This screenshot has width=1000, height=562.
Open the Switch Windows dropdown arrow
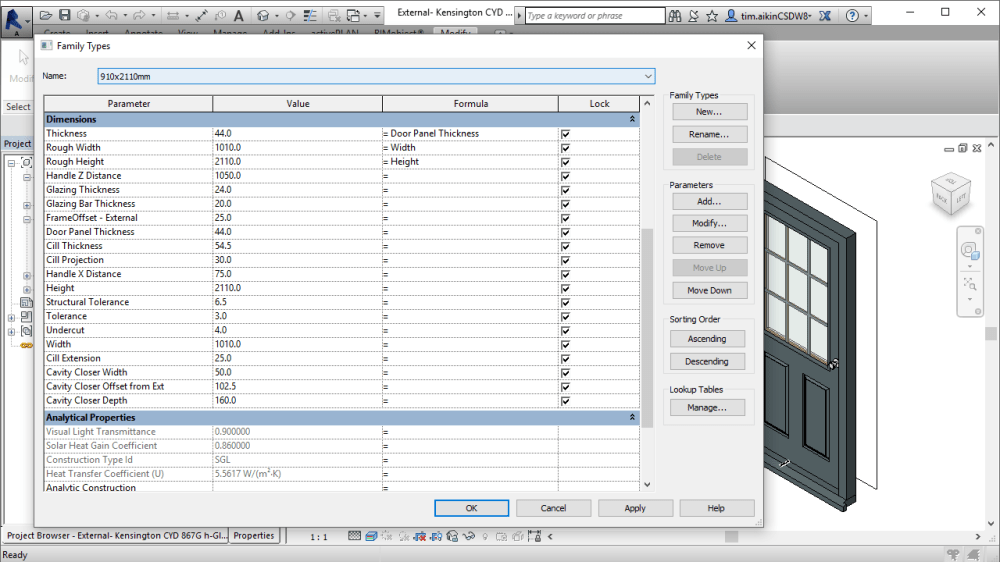365,15
